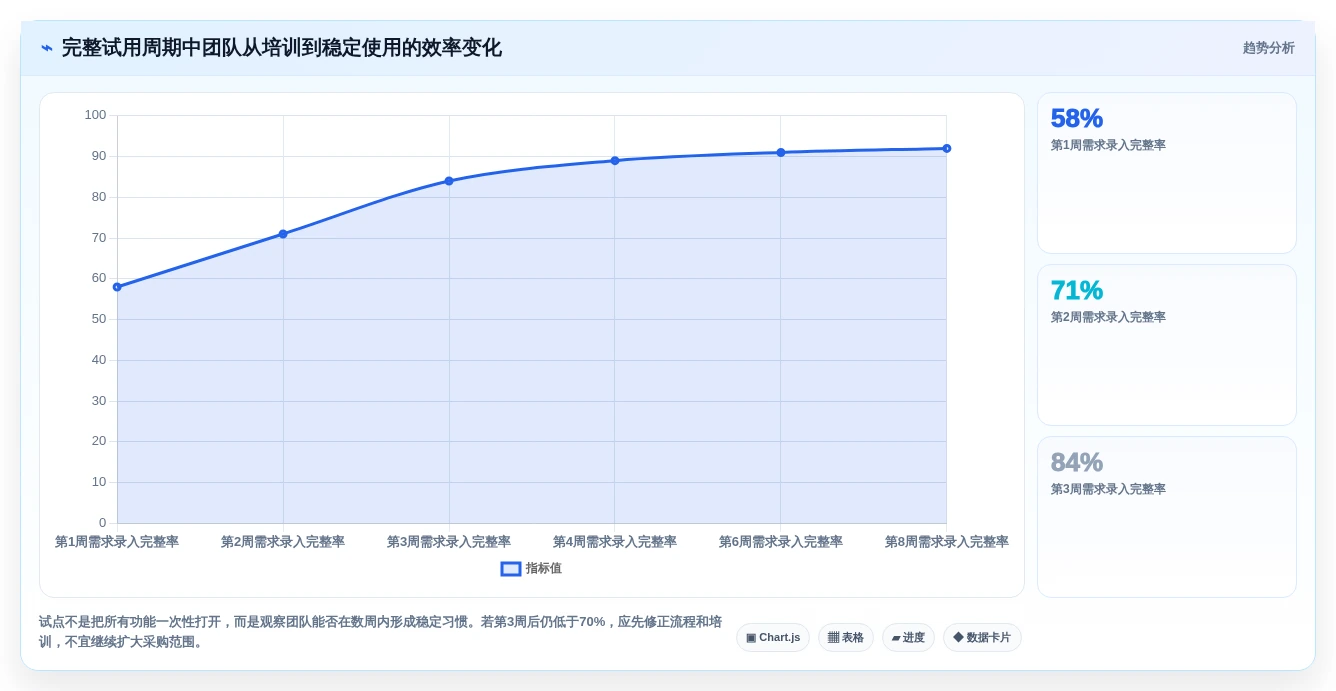The image size is (1336, 691).
Task: Click 第3周需求录入完整率 label under 84%
Action: [x=1108, y=489]
